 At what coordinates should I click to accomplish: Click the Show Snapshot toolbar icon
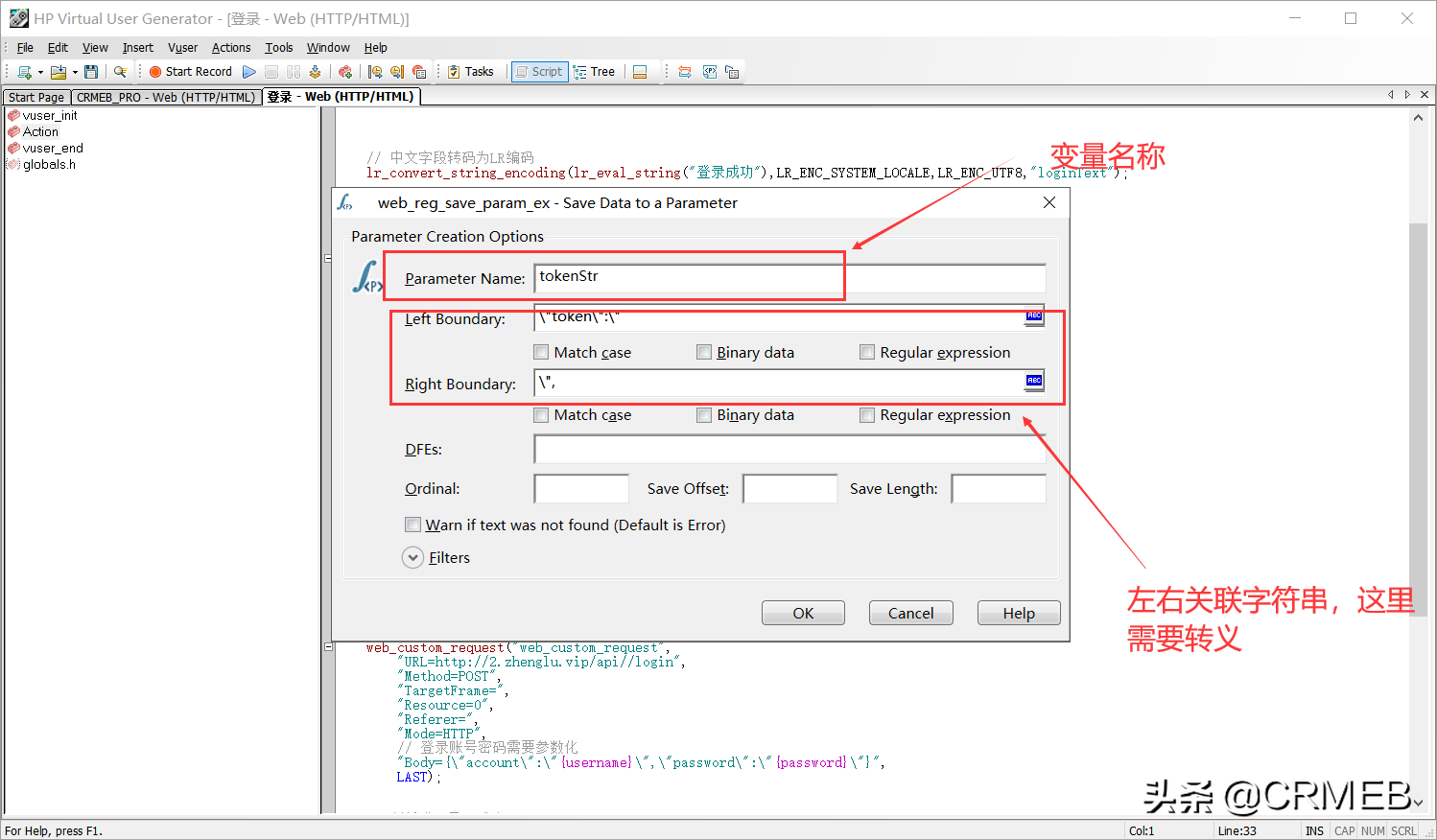[x=685, y=72]
